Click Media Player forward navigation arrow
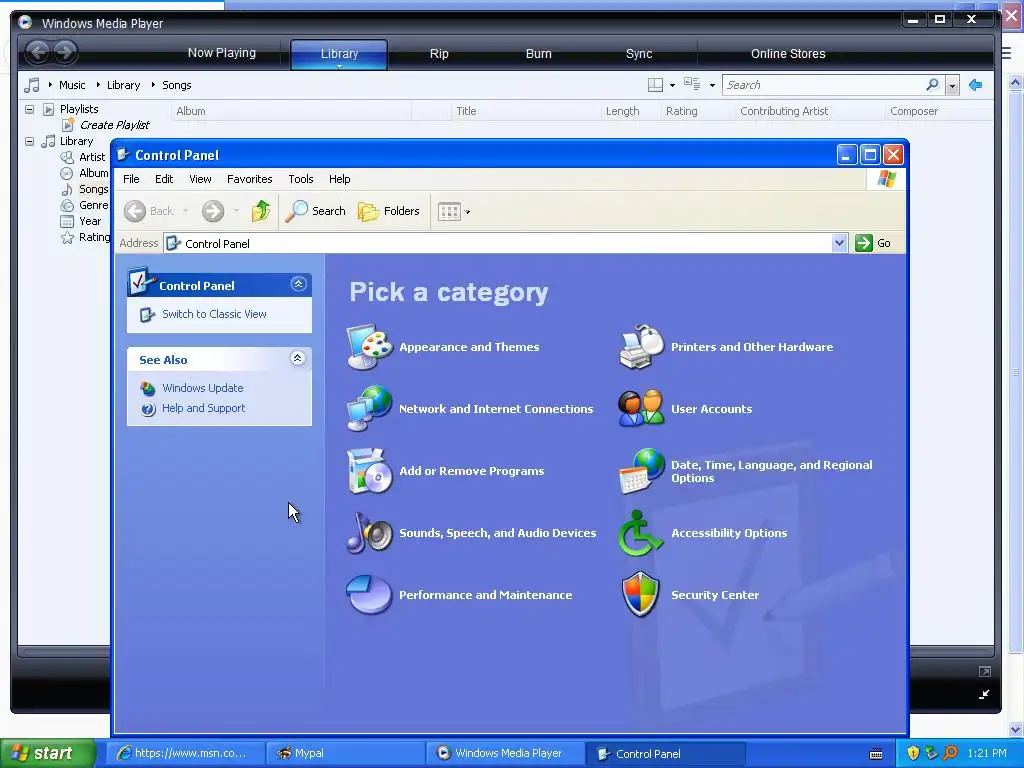Image resolution: width=1024 pixels, height=768 pixels. [65, 52]
